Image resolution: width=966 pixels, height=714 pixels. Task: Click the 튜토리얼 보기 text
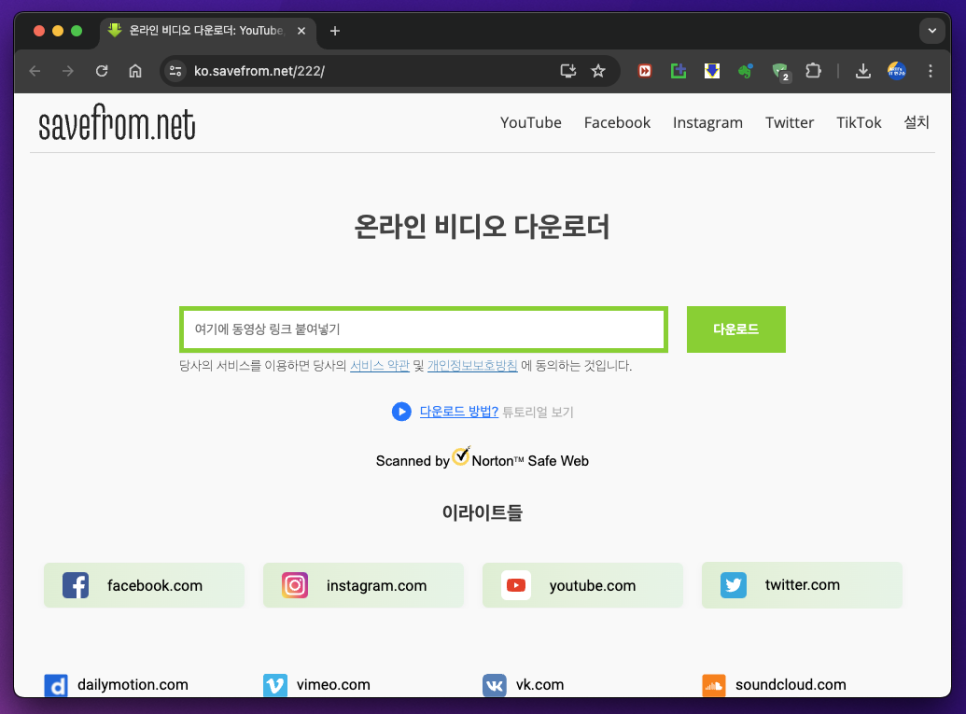pyautogui.click(x=538, y=412)
